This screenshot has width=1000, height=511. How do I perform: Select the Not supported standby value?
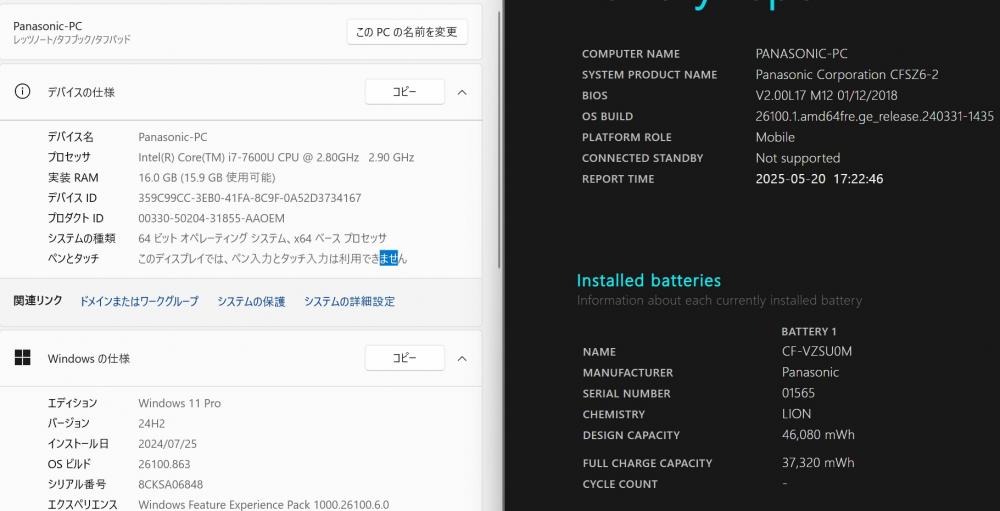click(798, 158)
